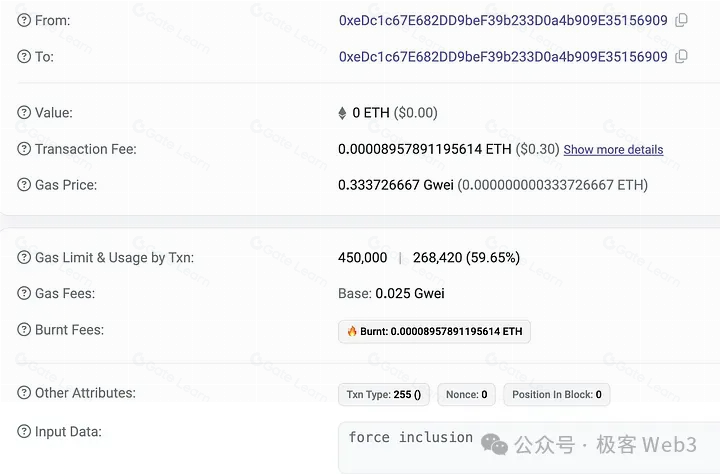Click the 0 ETH ($0.00) value
The height and width of the screenshot is (474, 720).
pos(395,113)
